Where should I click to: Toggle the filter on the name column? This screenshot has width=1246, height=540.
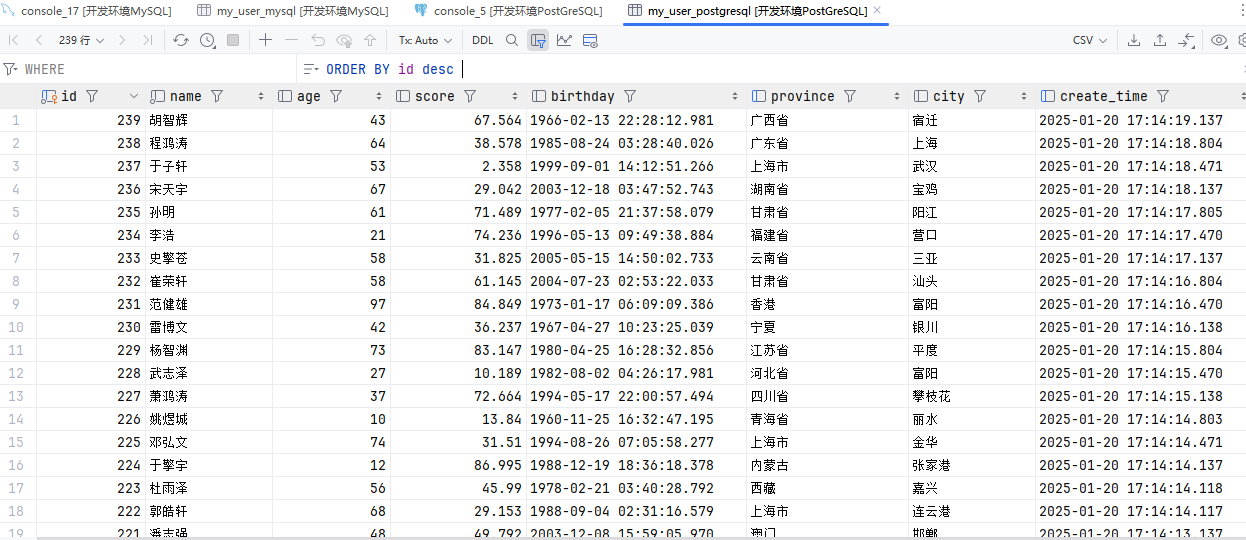217,96
